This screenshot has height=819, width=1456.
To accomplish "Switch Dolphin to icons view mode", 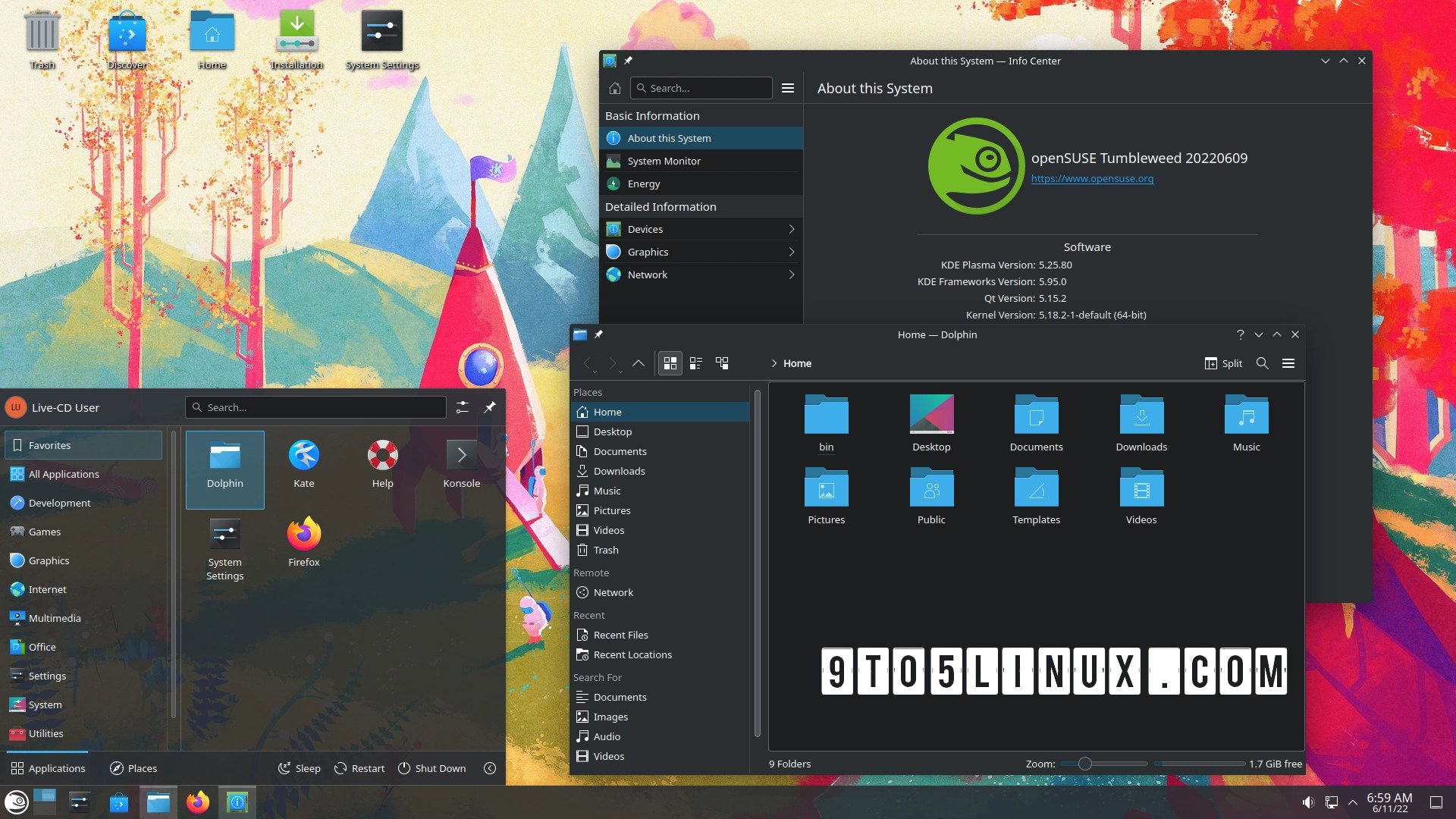I will point(670,363).
